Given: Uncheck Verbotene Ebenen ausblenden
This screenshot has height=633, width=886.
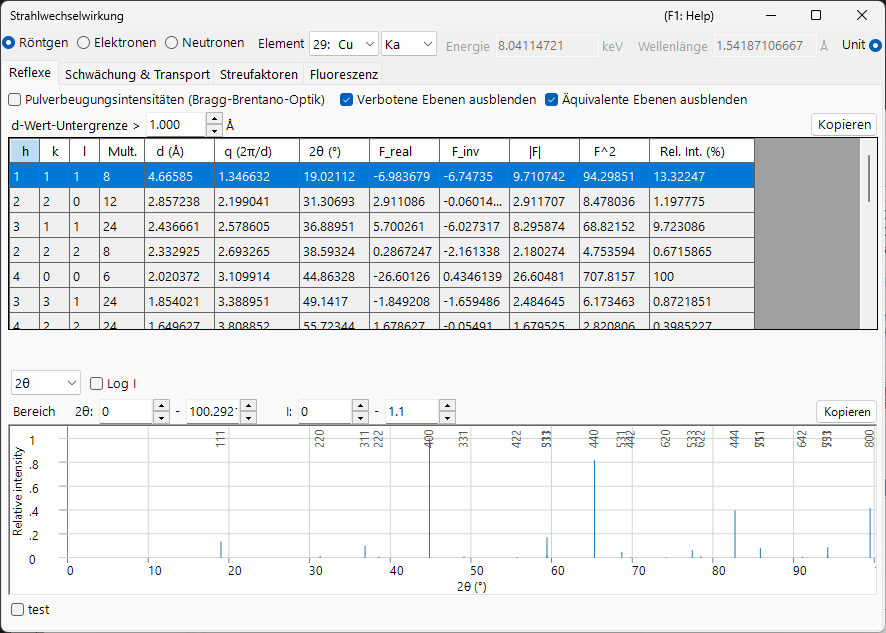Looking at the screenshot, I should tap(438, 100).
